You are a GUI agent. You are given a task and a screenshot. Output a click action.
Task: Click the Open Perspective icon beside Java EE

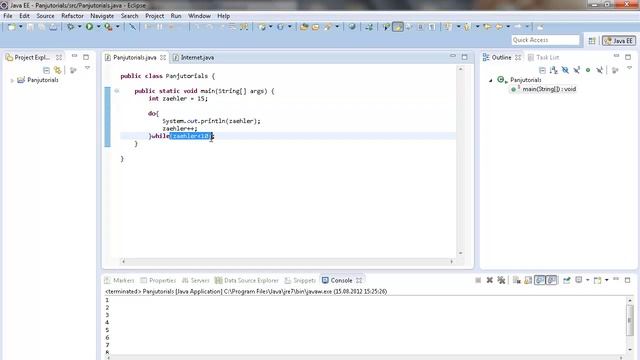(x=592, y=40)
